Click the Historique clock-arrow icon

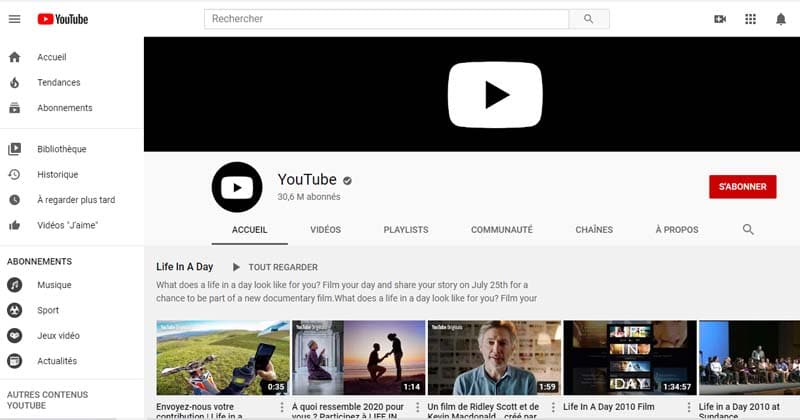pyautogui.click(x=15, y=175)
